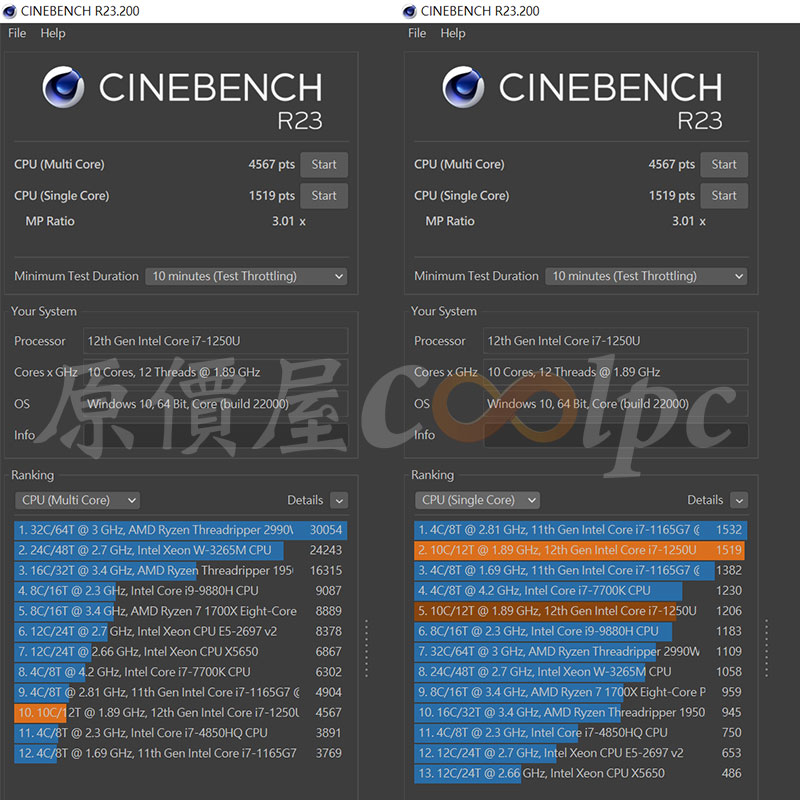Select the highlighted i7-1250U row scoring 4567
This screenshot has width=800, height=800.
click(x=181, y=713)
